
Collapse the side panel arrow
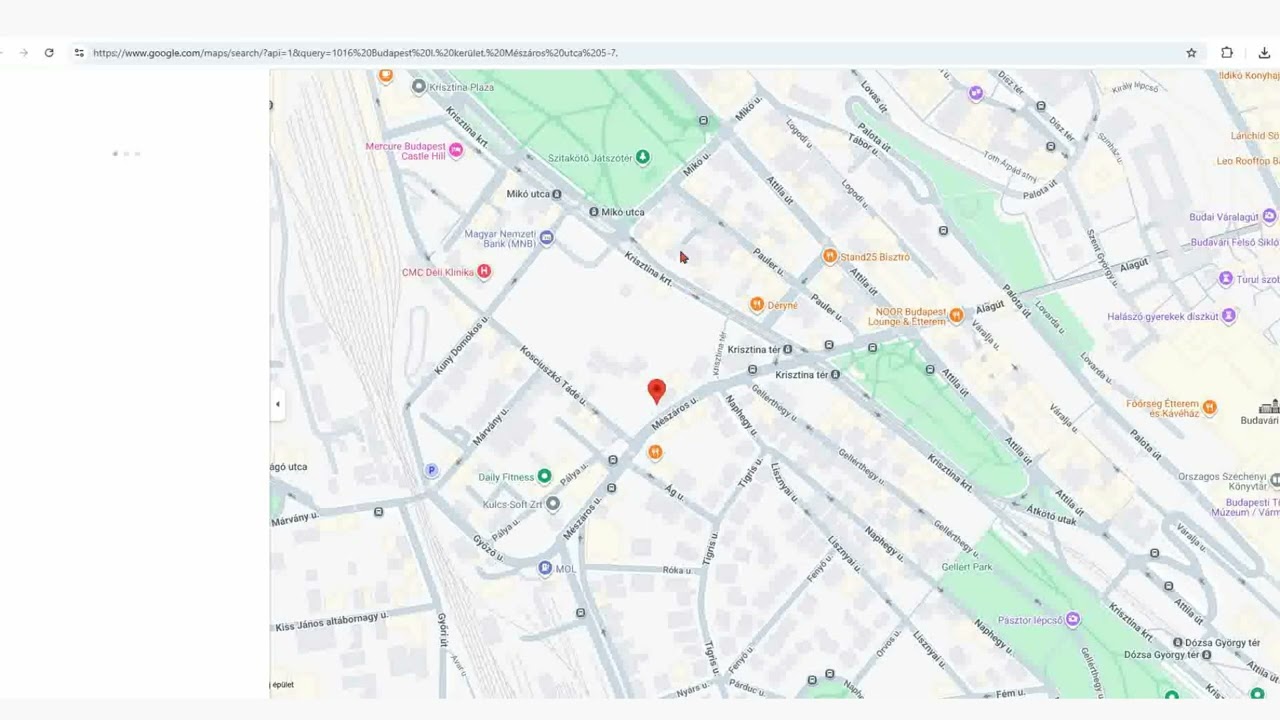278,404
